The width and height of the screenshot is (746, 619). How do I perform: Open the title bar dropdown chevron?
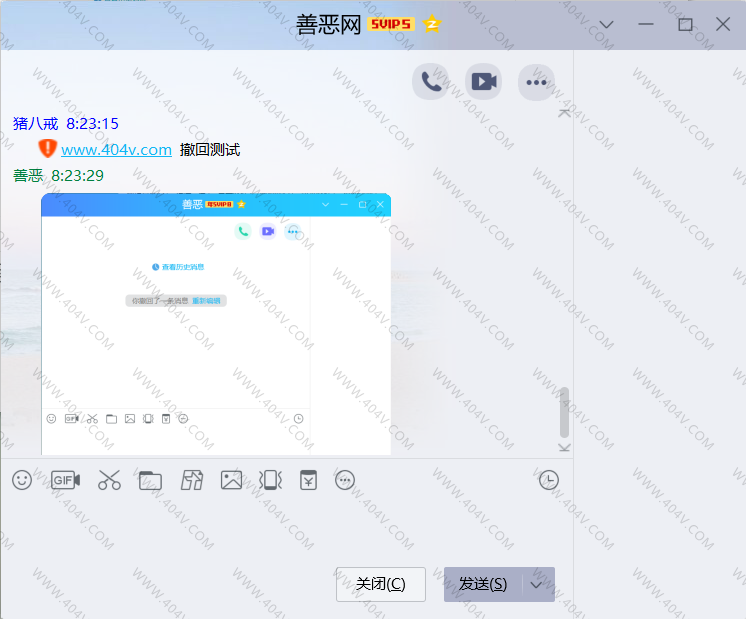click(606, 24)
